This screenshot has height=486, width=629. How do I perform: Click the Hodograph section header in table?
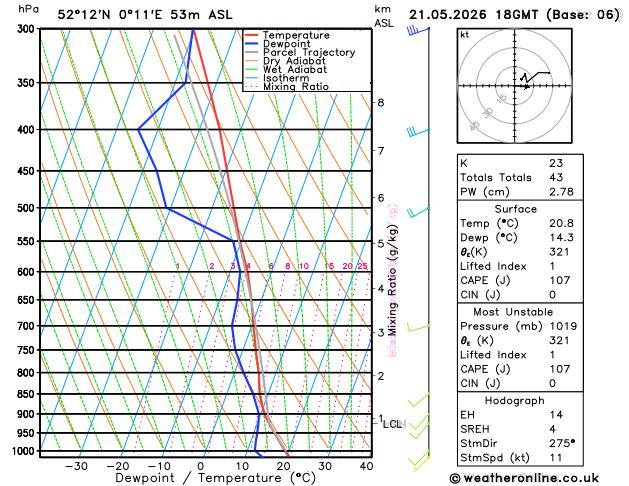515,401
